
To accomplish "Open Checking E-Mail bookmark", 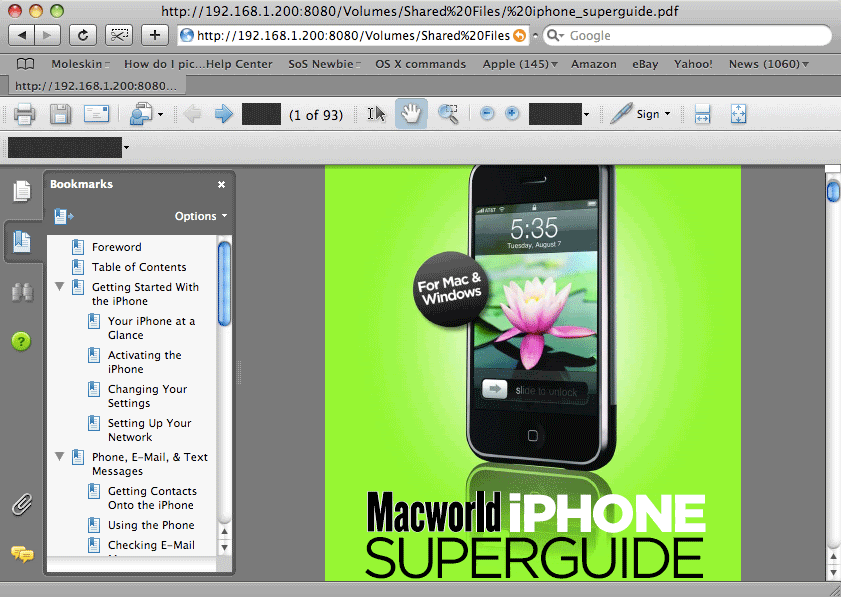I will (151, 545).
